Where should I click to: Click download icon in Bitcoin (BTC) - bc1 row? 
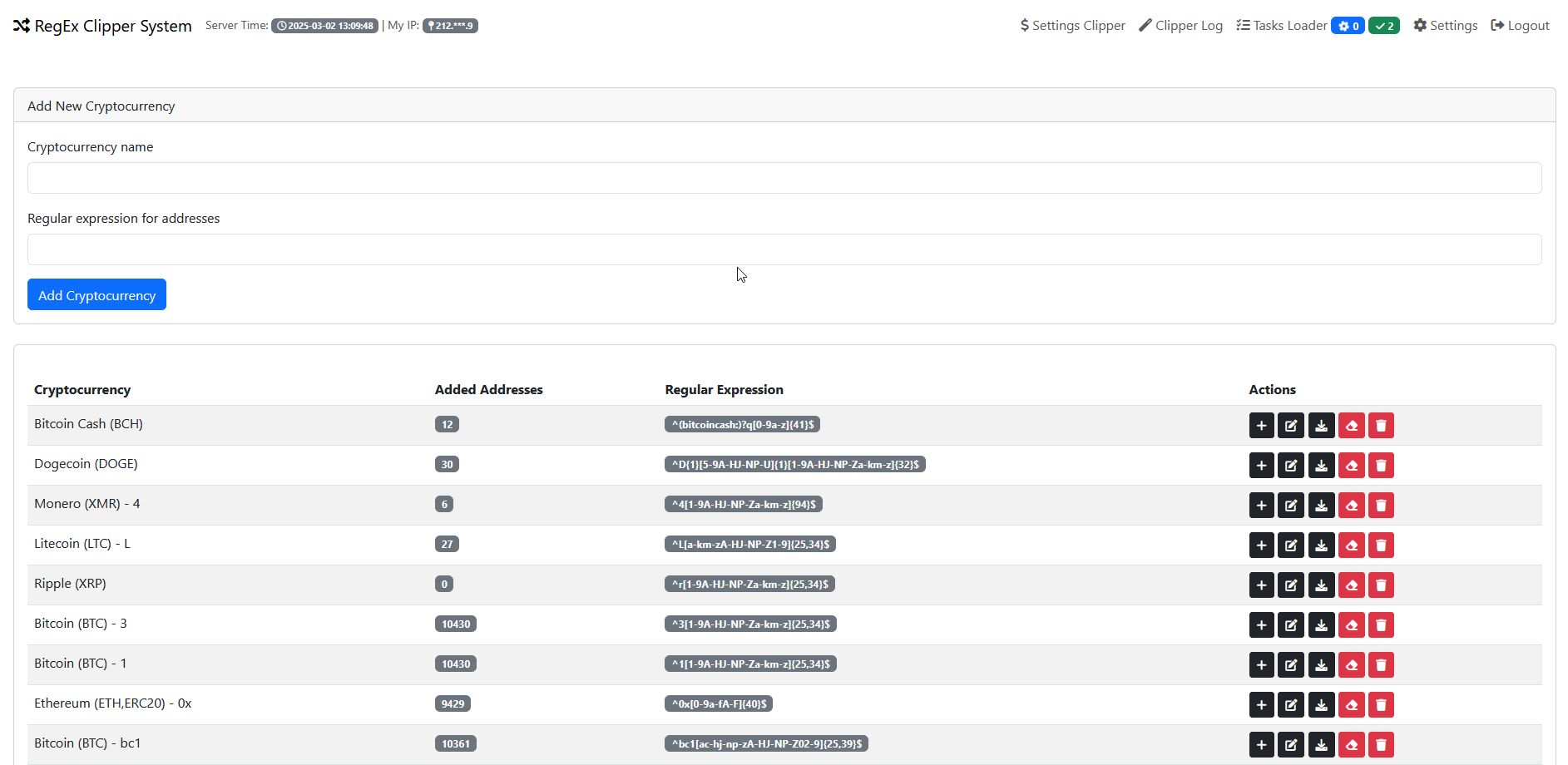(x=1321, y=745)
